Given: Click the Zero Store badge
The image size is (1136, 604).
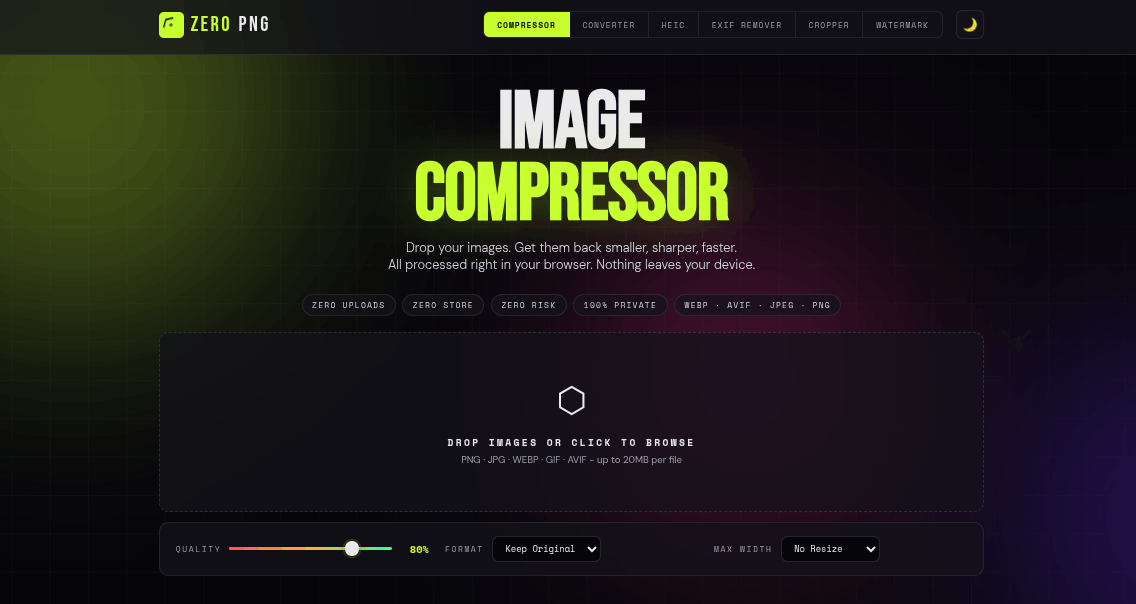Looking at the screenshot, I should click(443, 305).
